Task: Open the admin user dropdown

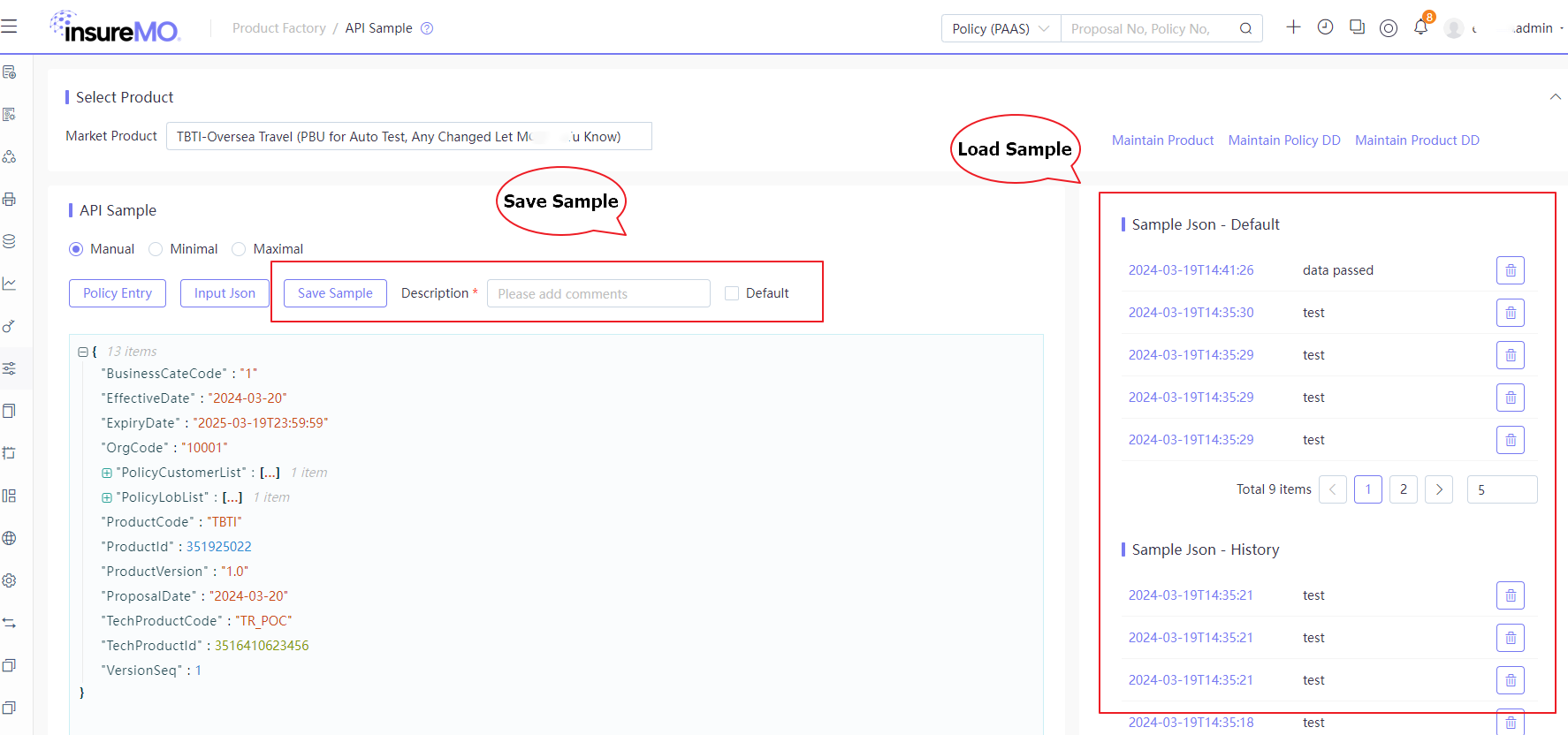Action: click(x=1538, y=28)
